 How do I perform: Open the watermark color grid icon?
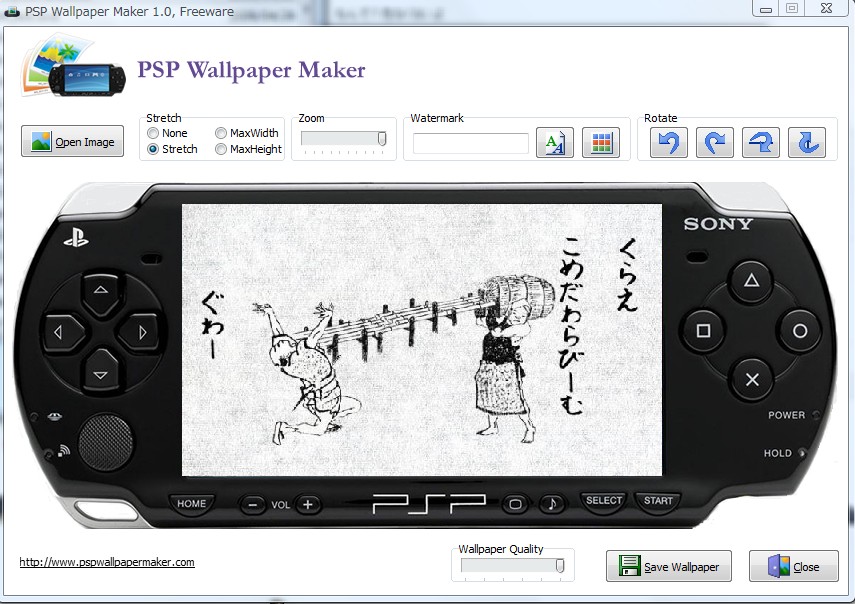point(601,143)
